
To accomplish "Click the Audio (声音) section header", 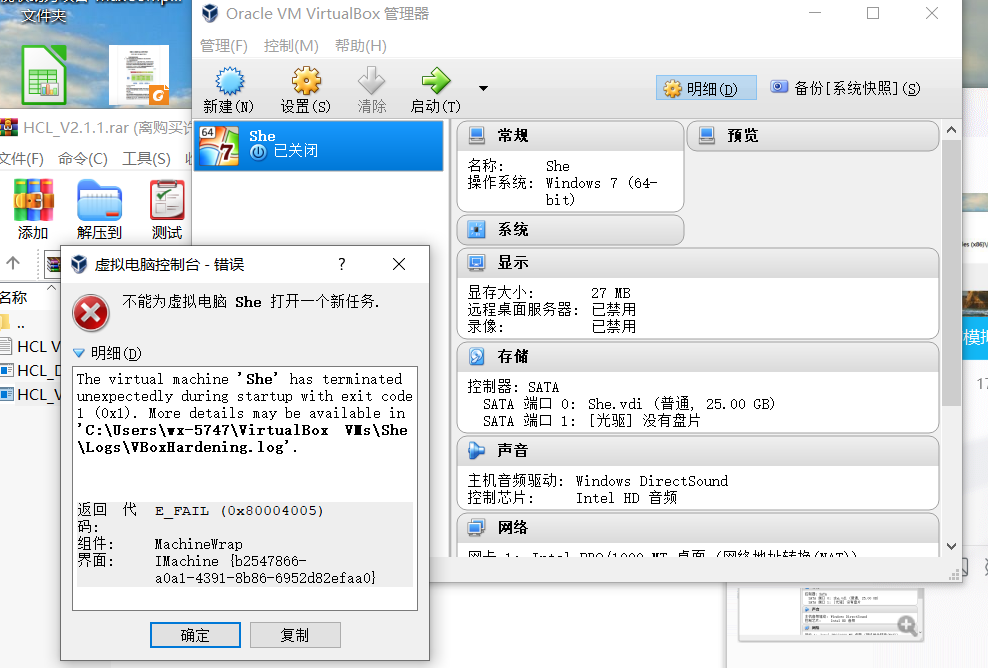I will click(x=698, y=451).
